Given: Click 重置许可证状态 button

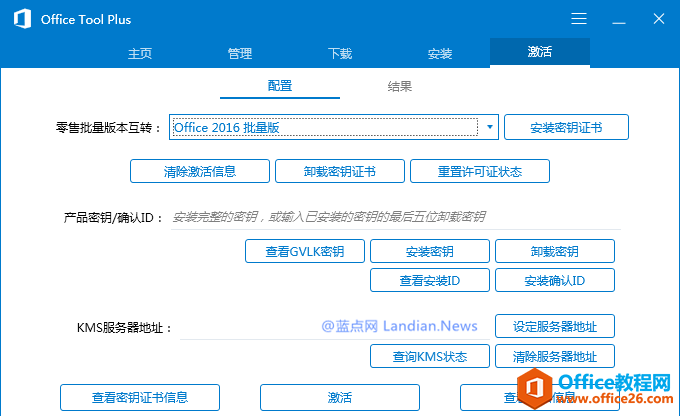Looking at the screenshot, I should click(480, 171).
